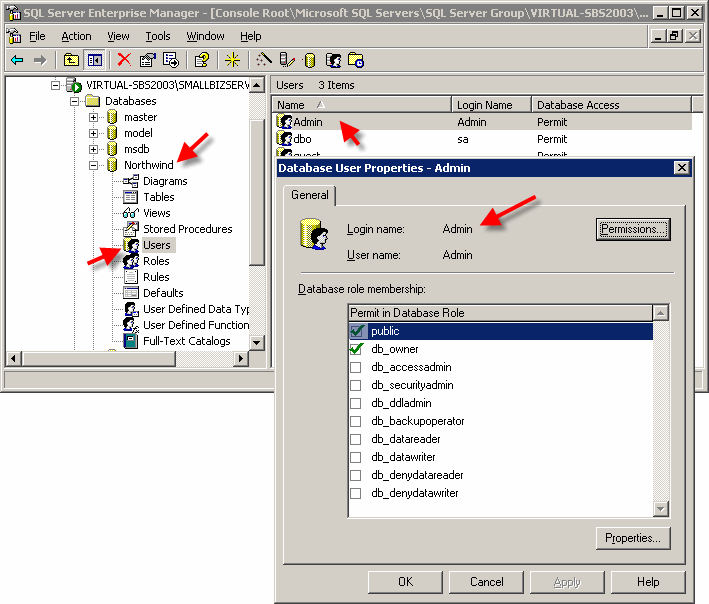This screenshot has height=604, width=709.
Task: Open the Help menu in the menu bar
Action: point(251,36)
